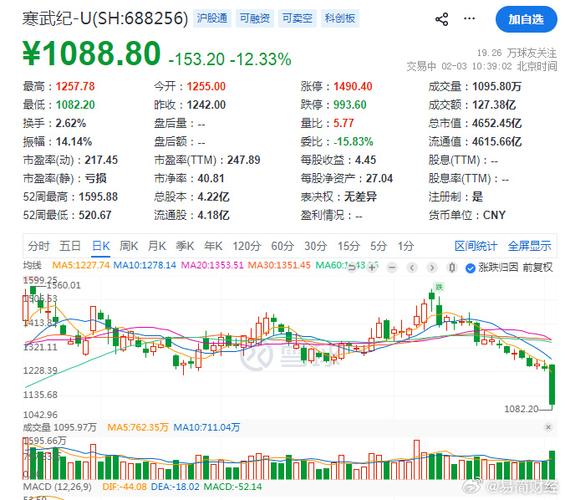
Task: Click the 沪股通 tag
Action: [x=212, y=18]
